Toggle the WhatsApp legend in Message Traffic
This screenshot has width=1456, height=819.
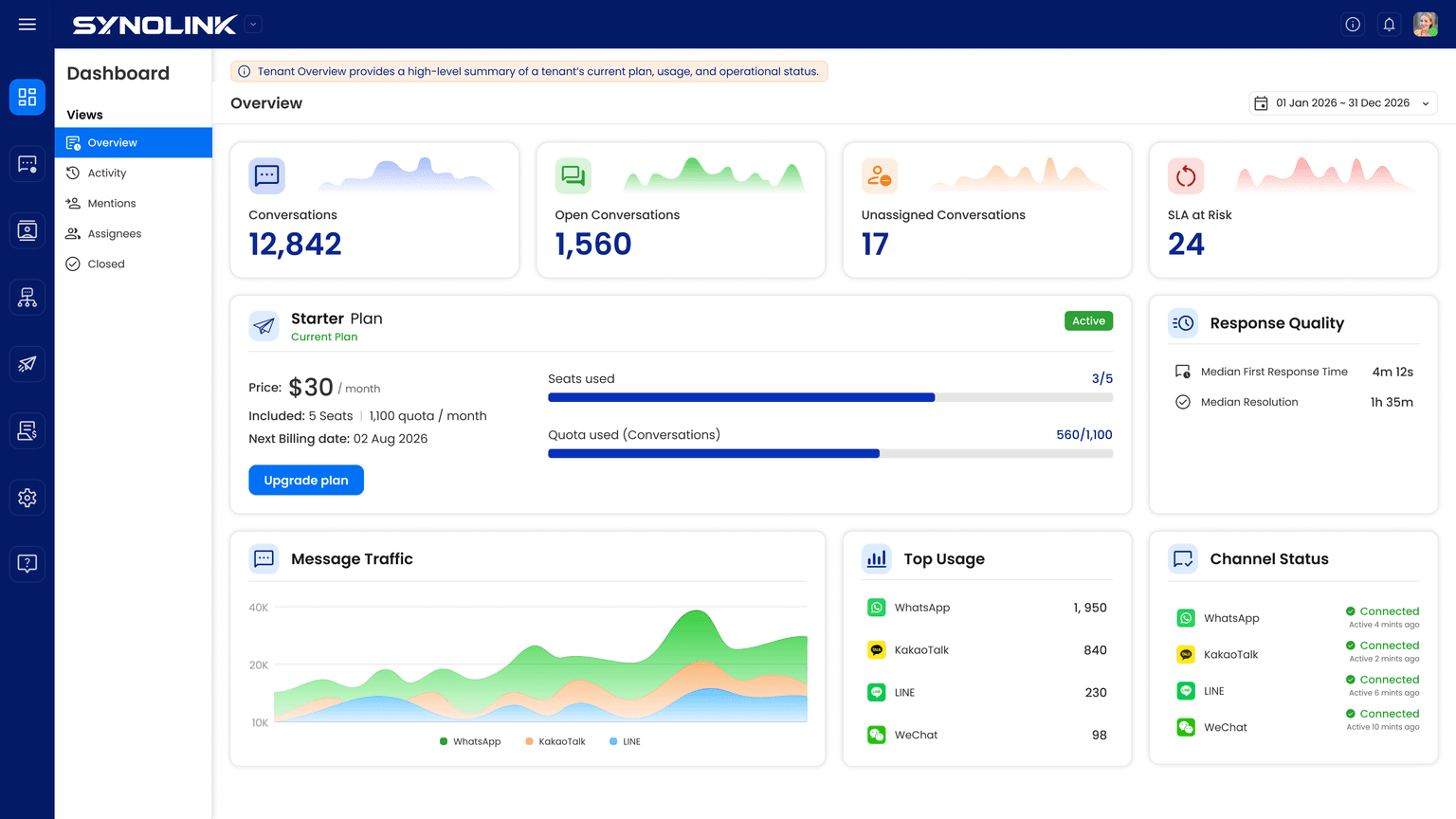[x=470, y=741]
